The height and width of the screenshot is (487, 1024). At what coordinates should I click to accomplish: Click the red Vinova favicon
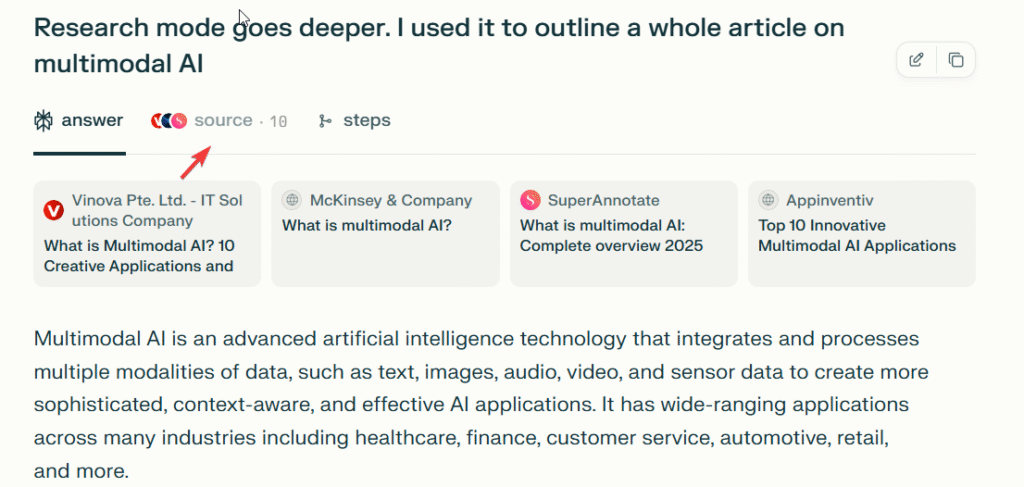[54, 210]
